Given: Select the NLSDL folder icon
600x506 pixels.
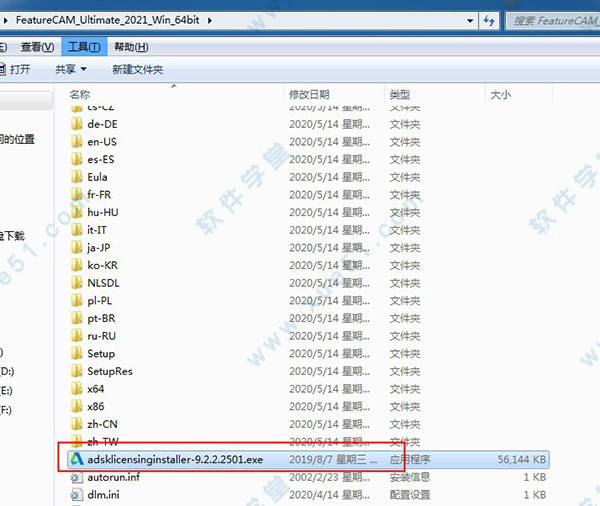Looking at the screenshot, I should pyautogui.click(x=77, y=282).
